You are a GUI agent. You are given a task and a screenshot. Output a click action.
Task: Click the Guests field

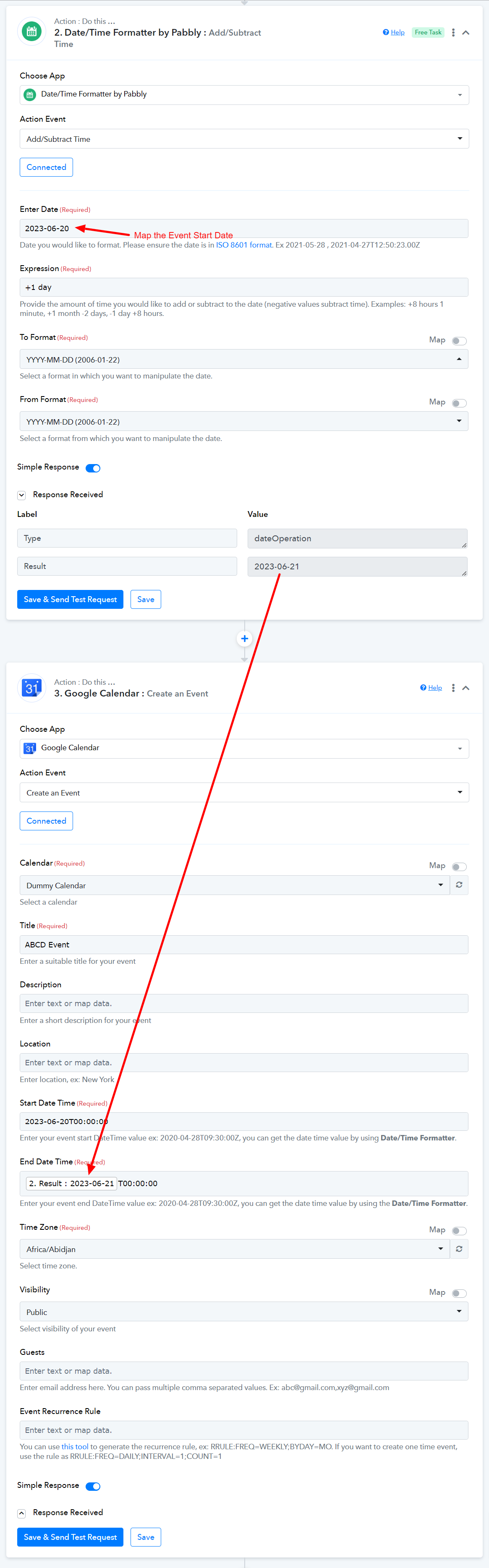pos(244,1371)
